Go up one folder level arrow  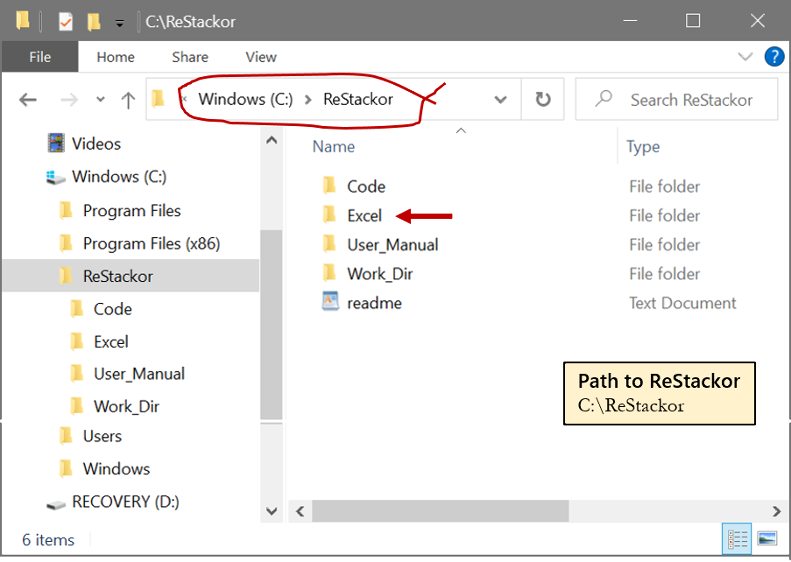[x=128, y=100]
